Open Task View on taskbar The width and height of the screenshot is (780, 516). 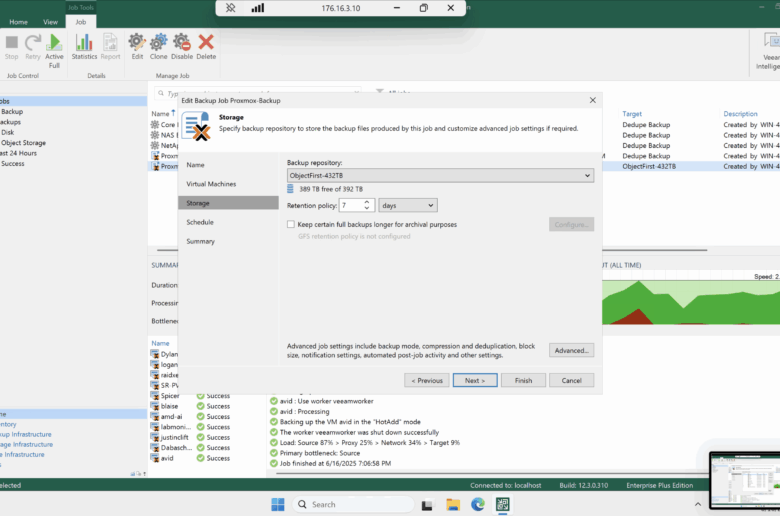427,505
